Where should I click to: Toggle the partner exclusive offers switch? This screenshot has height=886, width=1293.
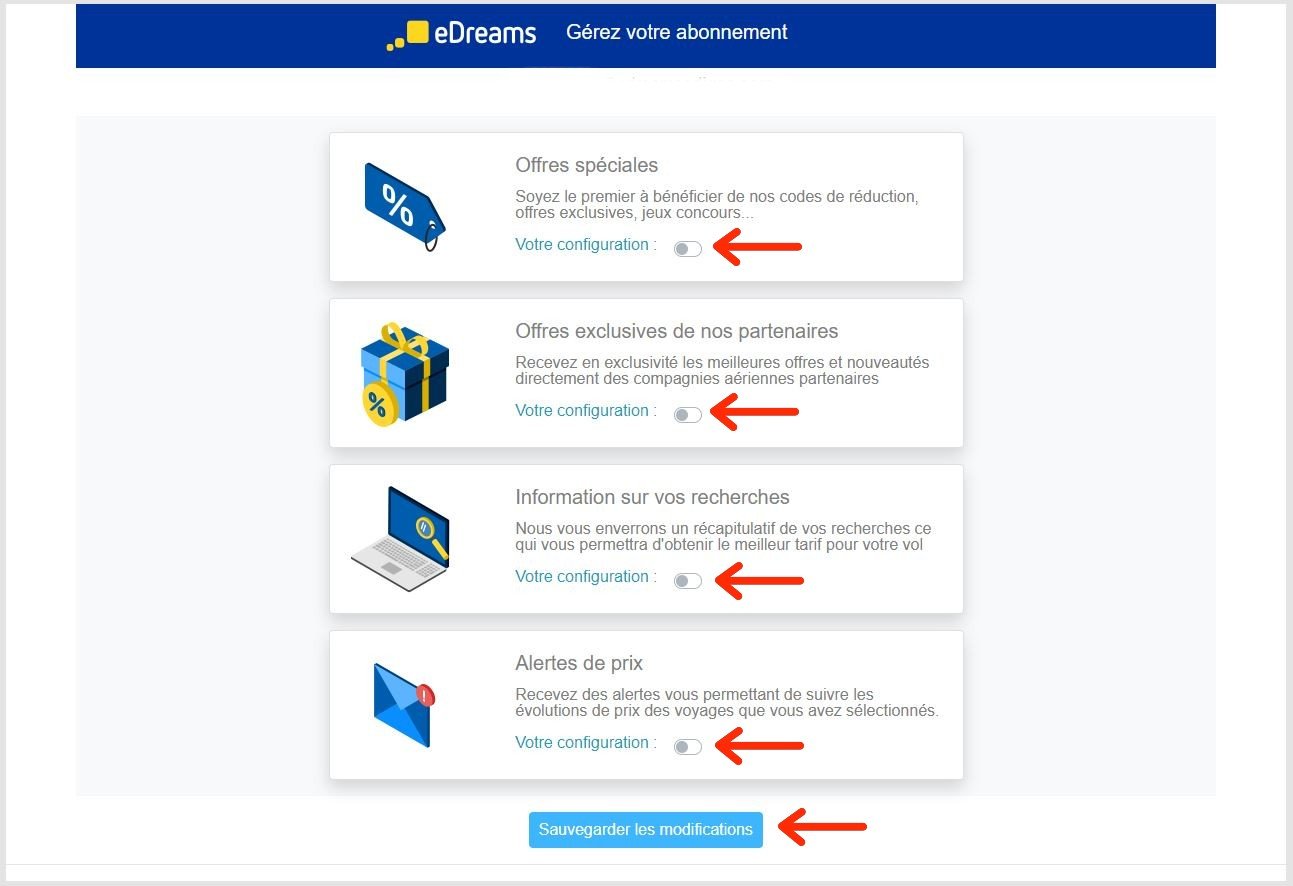coord(688,415)
